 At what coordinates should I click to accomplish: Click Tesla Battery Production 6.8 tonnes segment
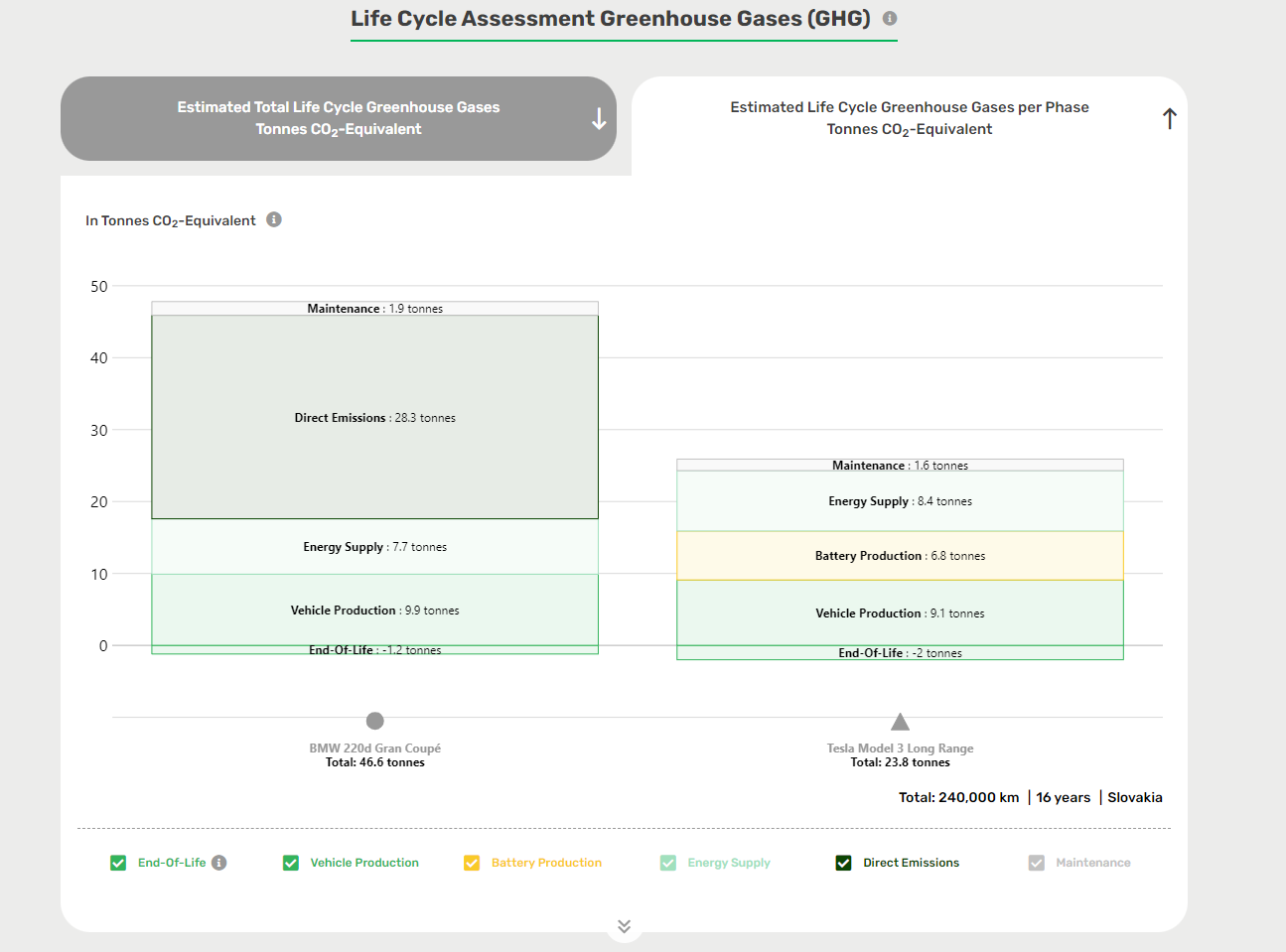click(x=900, y=555)
